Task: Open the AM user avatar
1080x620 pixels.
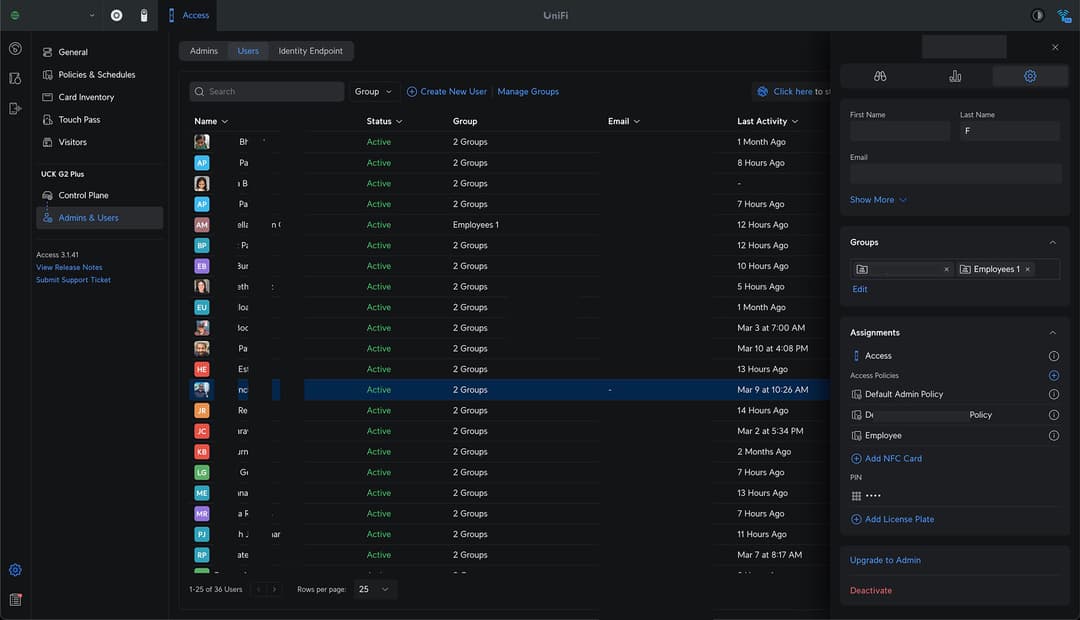Action: [202, 225]
